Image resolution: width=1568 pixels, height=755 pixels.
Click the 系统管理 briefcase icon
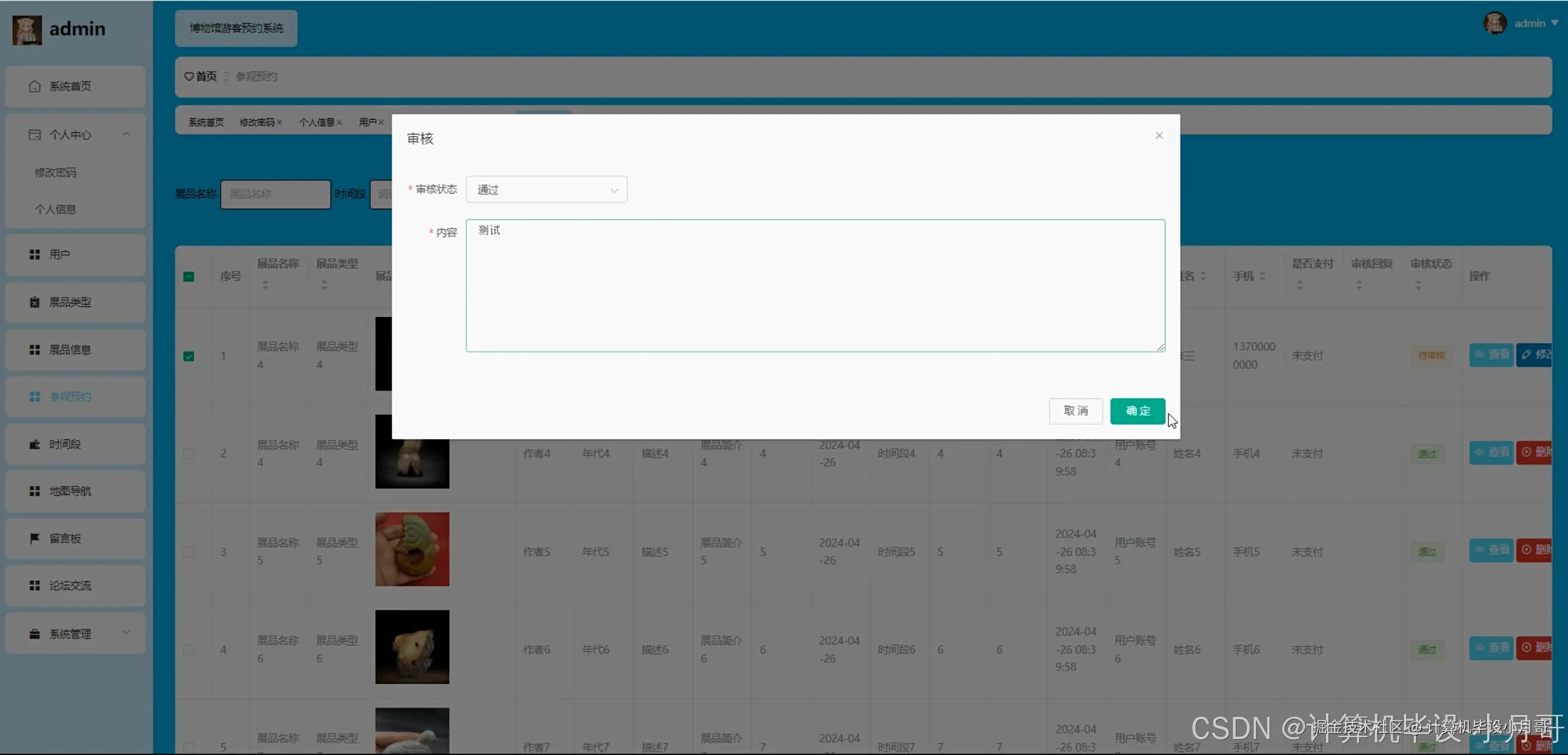pos(35,634)
